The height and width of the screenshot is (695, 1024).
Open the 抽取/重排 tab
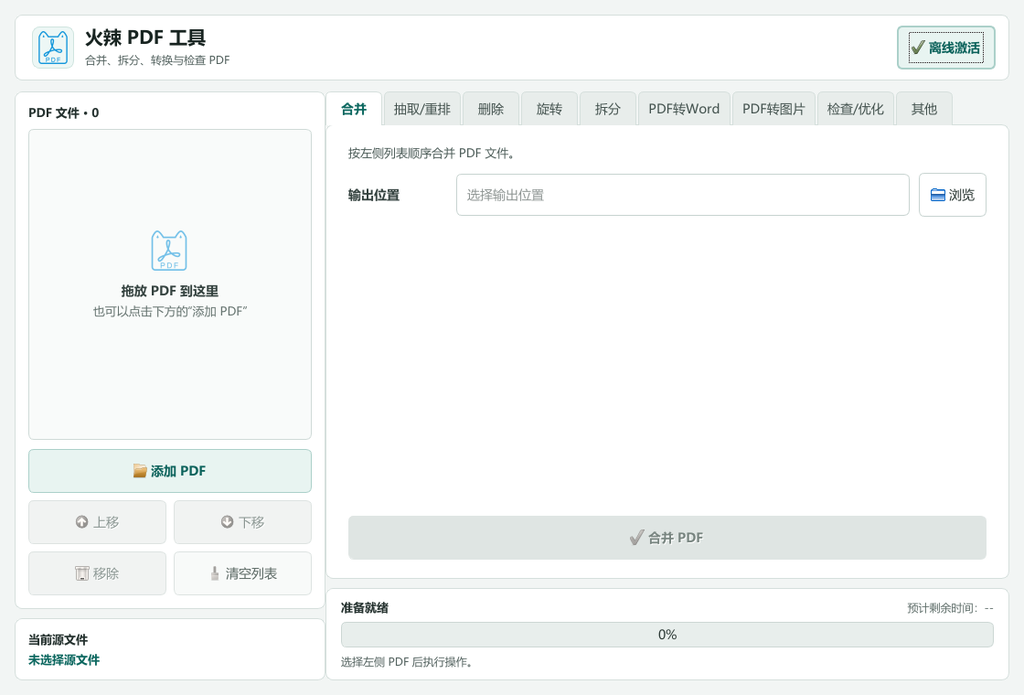pos(422,109)
